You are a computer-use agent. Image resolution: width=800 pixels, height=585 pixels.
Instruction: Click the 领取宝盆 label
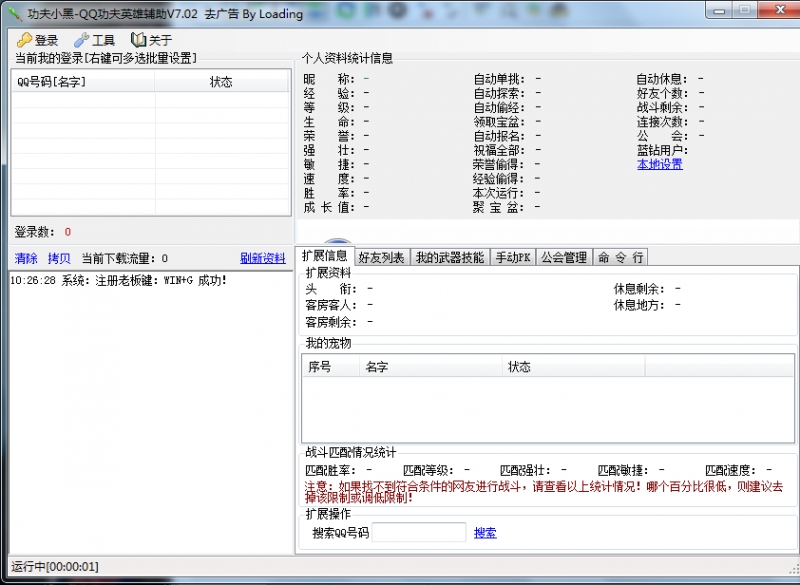tap(498, 122)
